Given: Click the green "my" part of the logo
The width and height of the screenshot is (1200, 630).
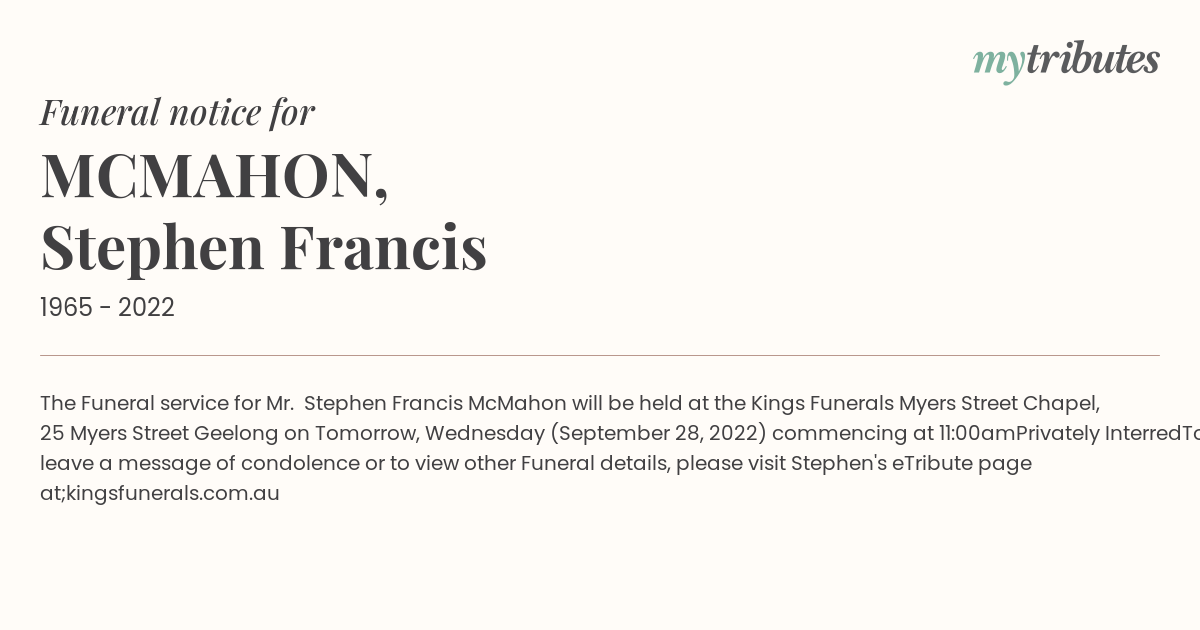Looking at the screenshot, I should (x=999, y=64).
